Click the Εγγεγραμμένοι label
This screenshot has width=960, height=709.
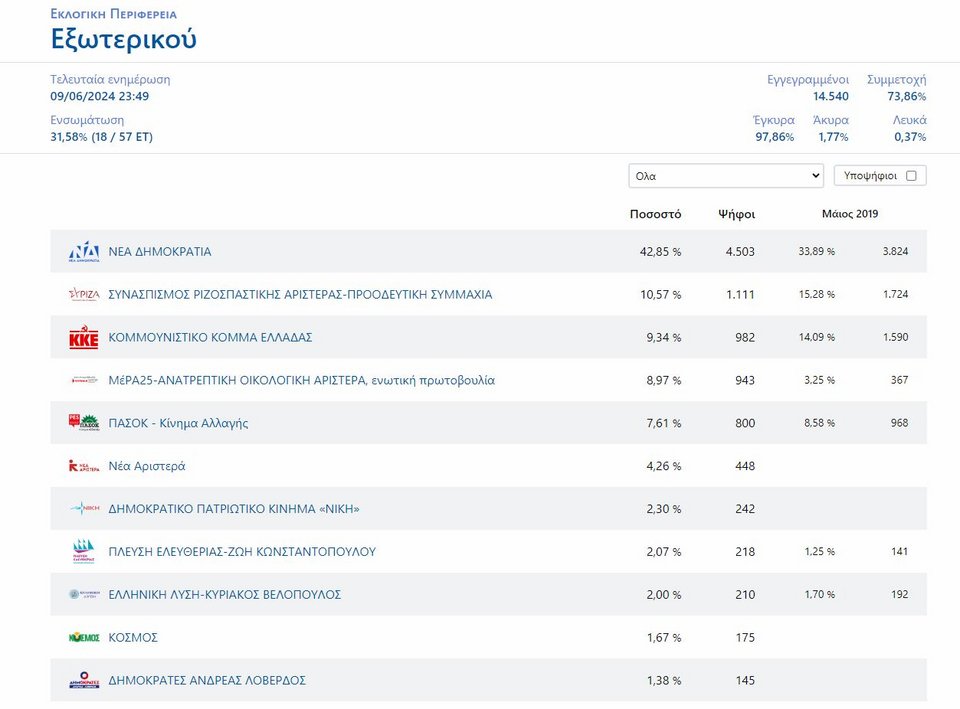[808, 80]
